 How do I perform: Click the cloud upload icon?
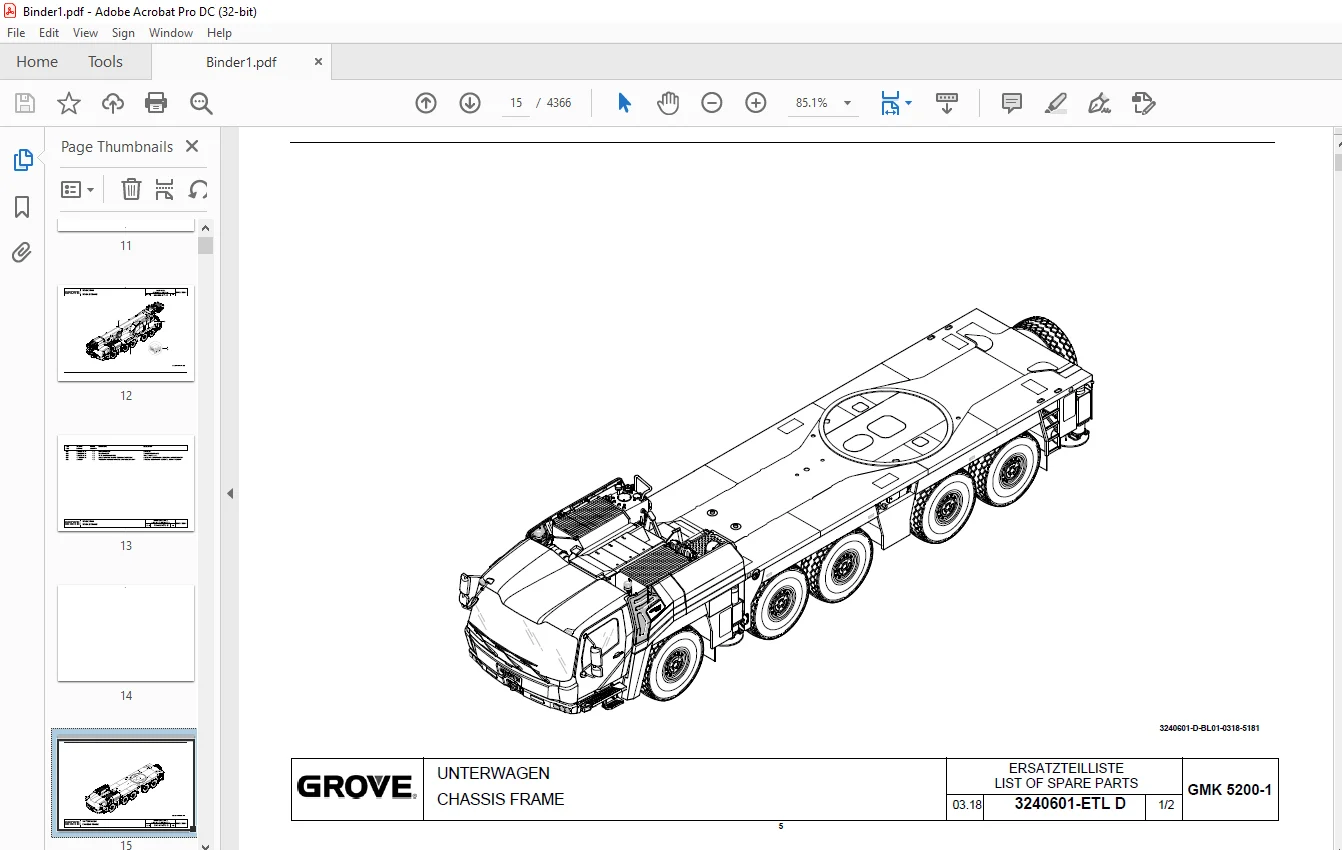(x=113, y=103)
